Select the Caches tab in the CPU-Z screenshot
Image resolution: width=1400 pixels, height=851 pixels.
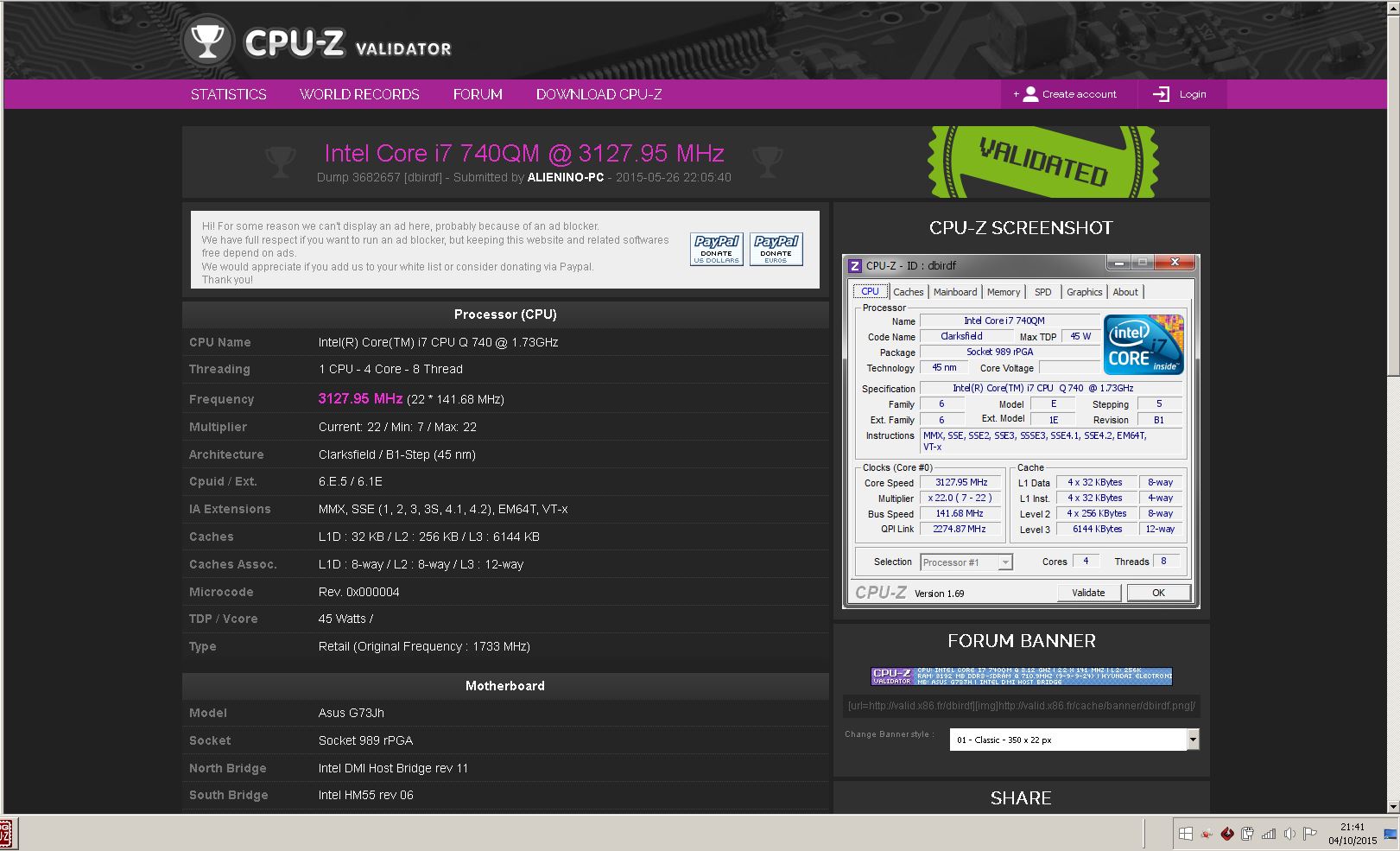click(x=909, y=292)
